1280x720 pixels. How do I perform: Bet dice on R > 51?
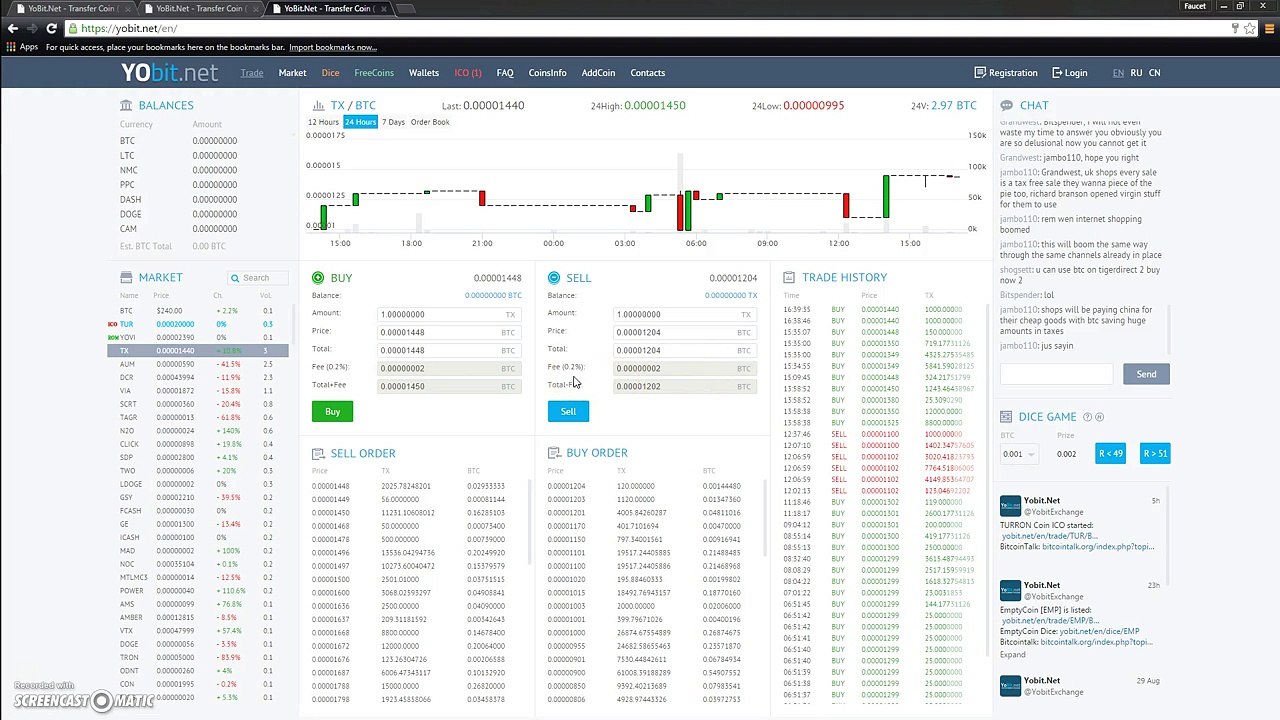1154,454
